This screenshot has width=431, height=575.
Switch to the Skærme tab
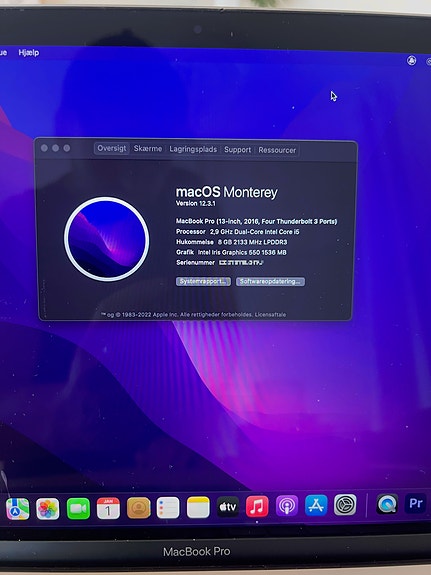(148, 149)
